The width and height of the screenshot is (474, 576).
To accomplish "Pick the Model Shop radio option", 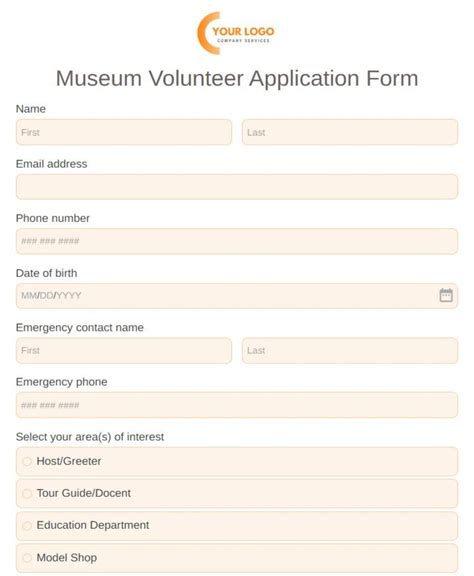I will 27,558.
